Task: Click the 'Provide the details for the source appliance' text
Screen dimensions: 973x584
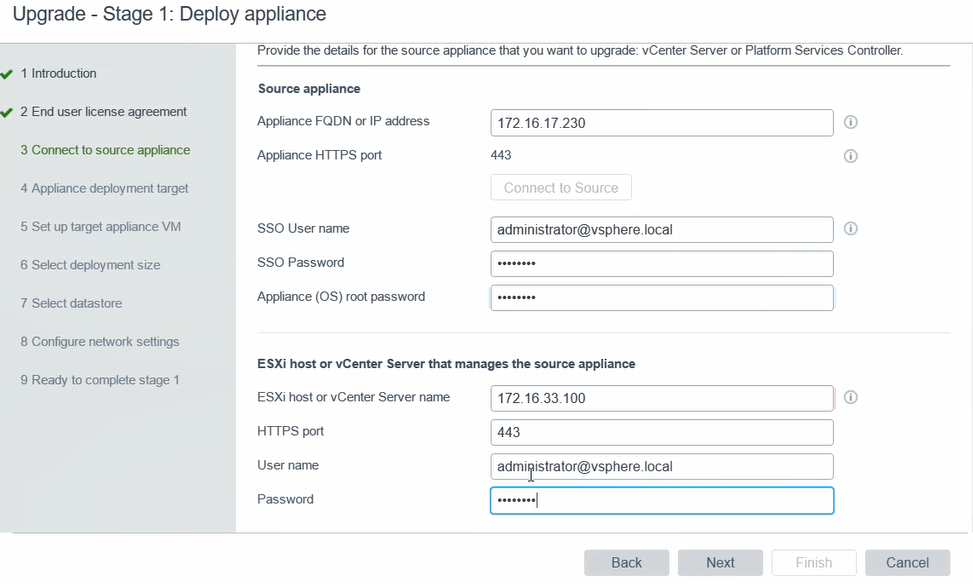Action: (x=580, y=50)
